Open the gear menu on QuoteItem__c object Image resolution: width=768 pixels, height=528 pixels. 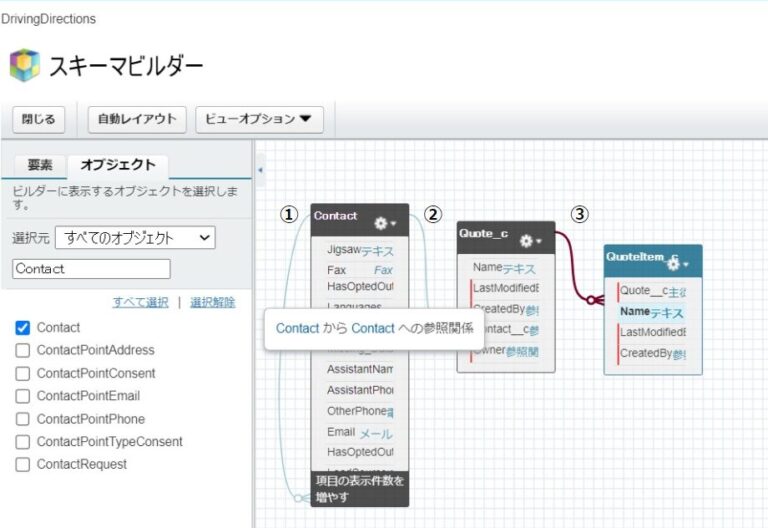click(x=677, y=264)
